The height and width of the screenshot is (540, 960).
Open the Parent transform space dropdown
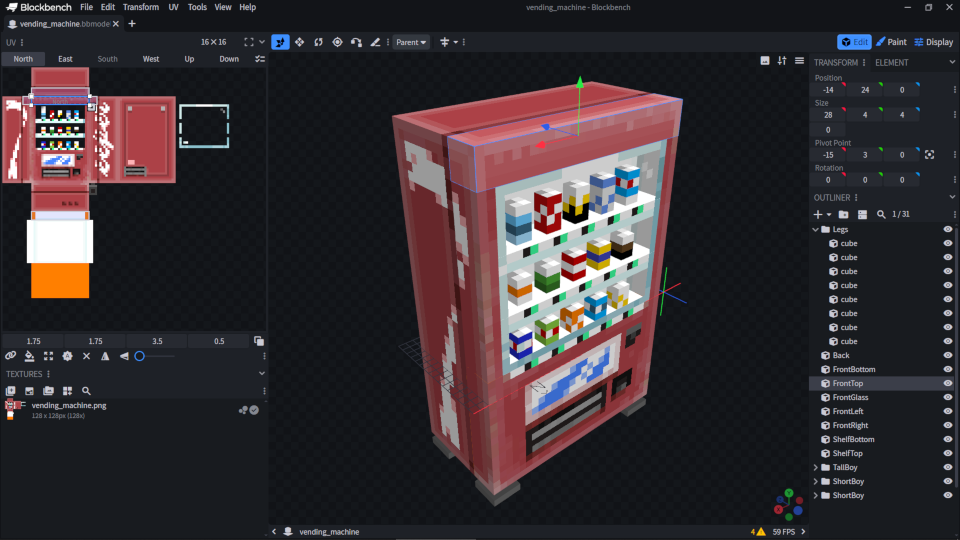tap(411, 42)
